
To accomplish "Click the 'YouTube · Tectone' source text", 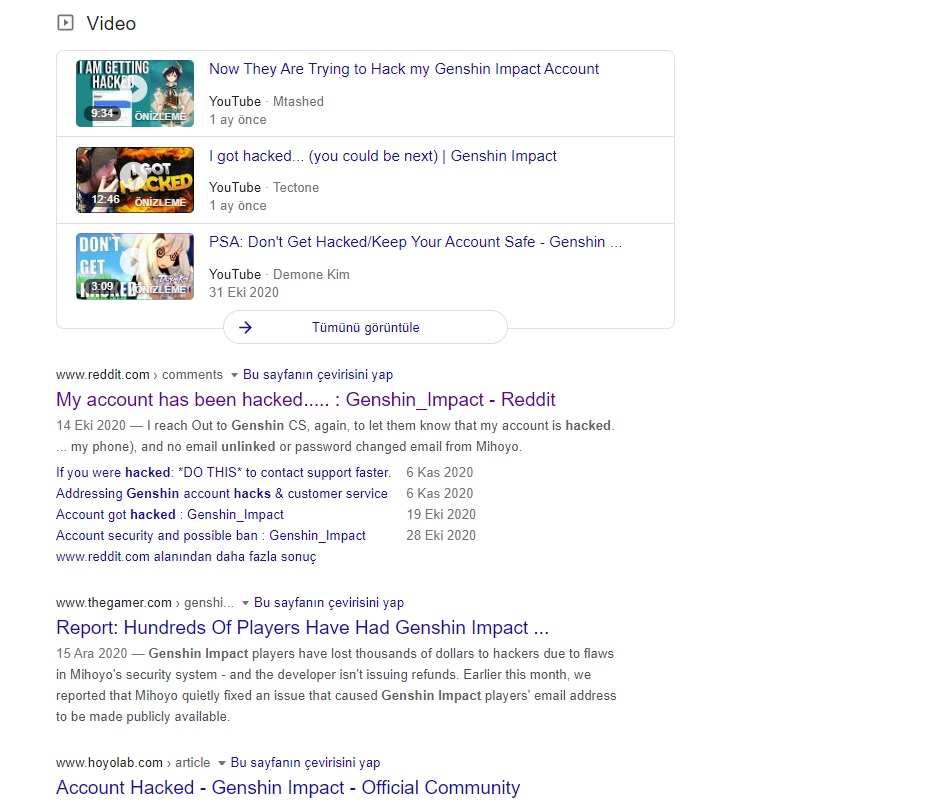I will pyautogui.click(x=264, y=188).
